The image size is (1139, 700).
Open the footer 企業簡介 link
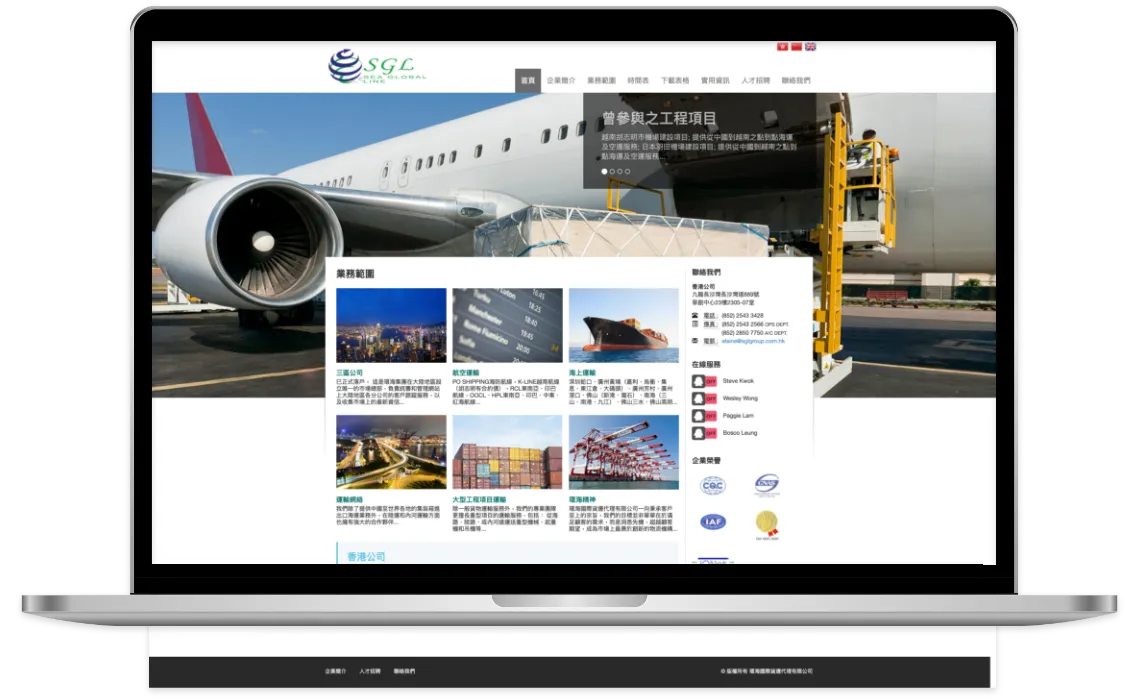[336, 672]
